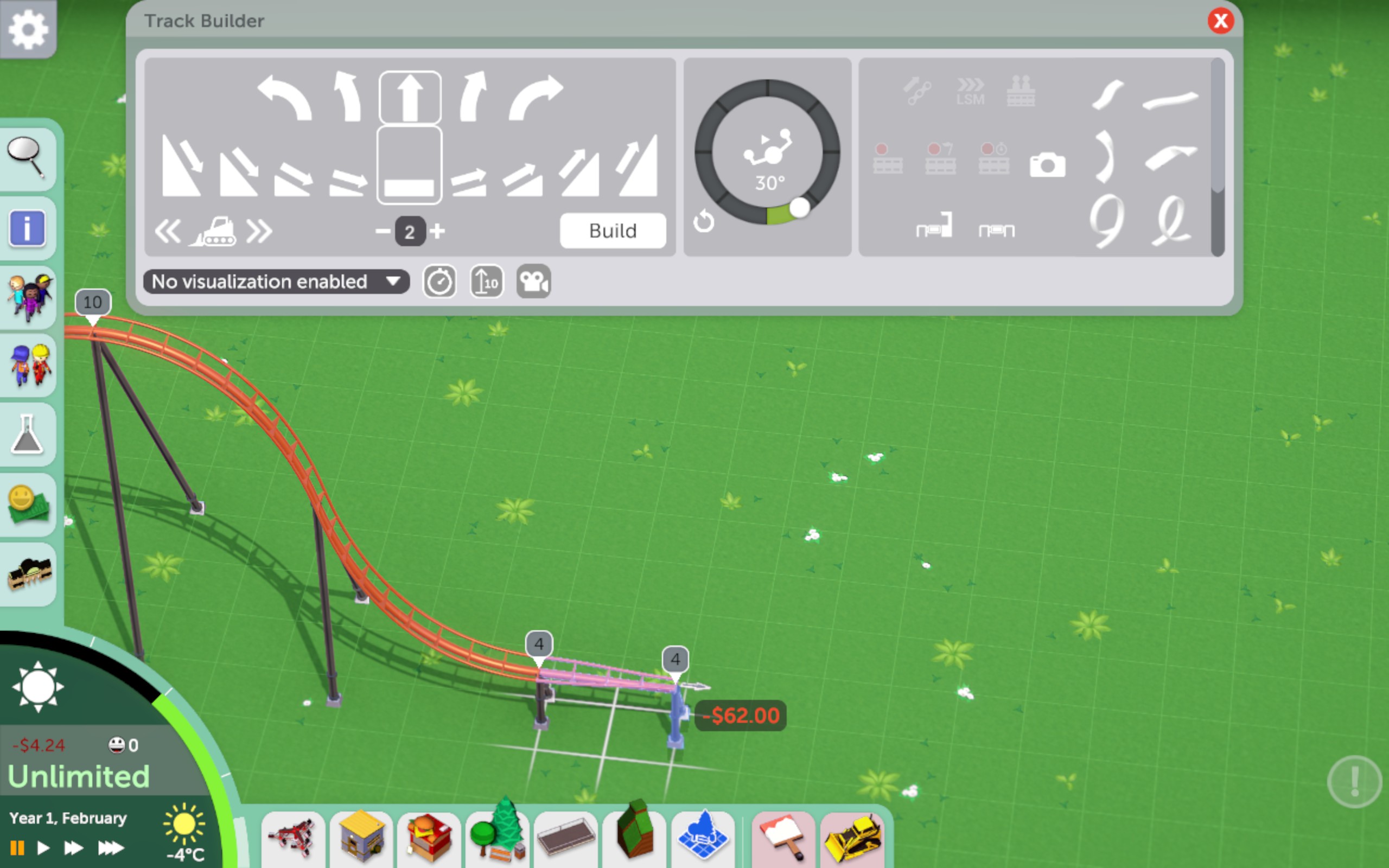Select the sharp left turn track piece
The width and height of the screenshot is (1389, 868).
[284, 98]
